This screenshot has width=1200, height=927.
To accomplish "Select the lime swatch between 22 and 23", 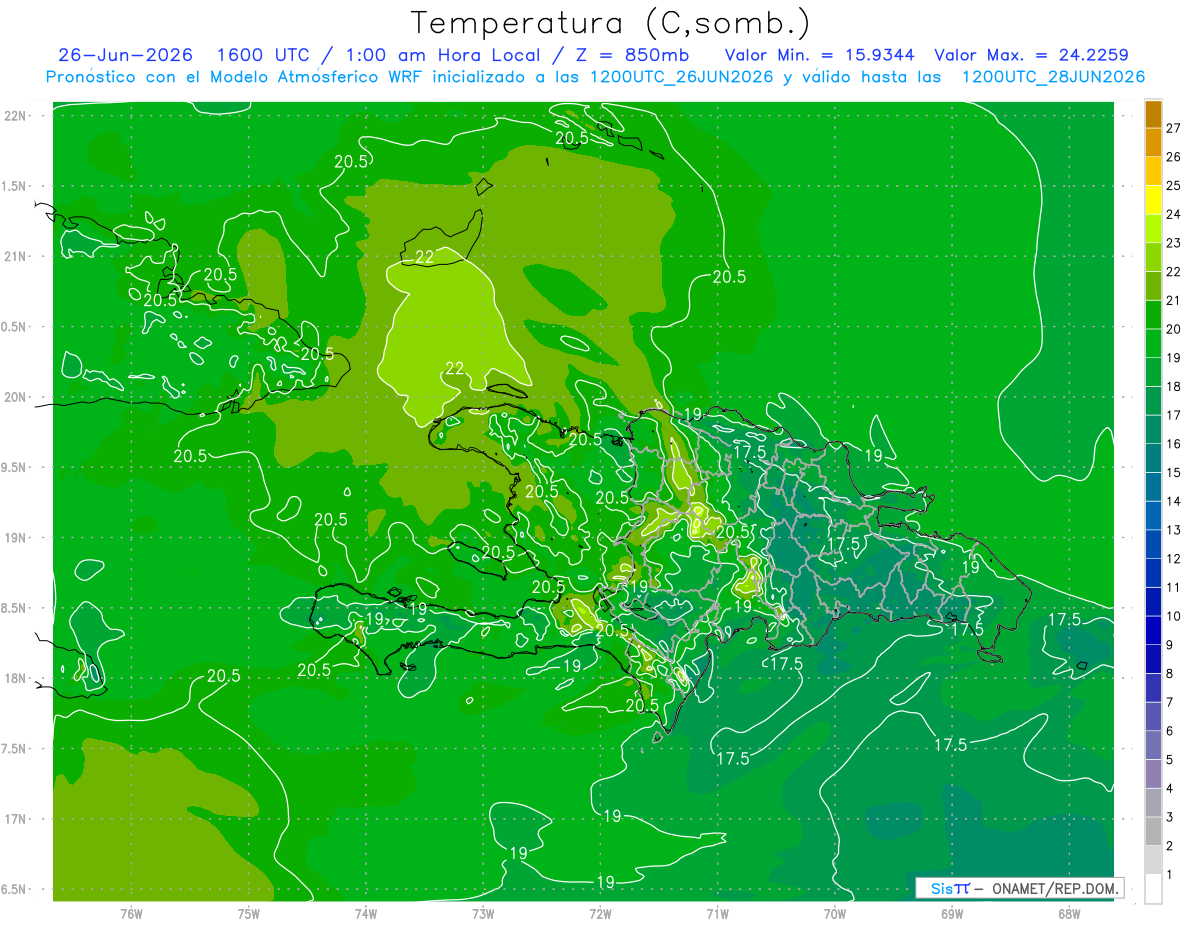I will [1153, 257].
